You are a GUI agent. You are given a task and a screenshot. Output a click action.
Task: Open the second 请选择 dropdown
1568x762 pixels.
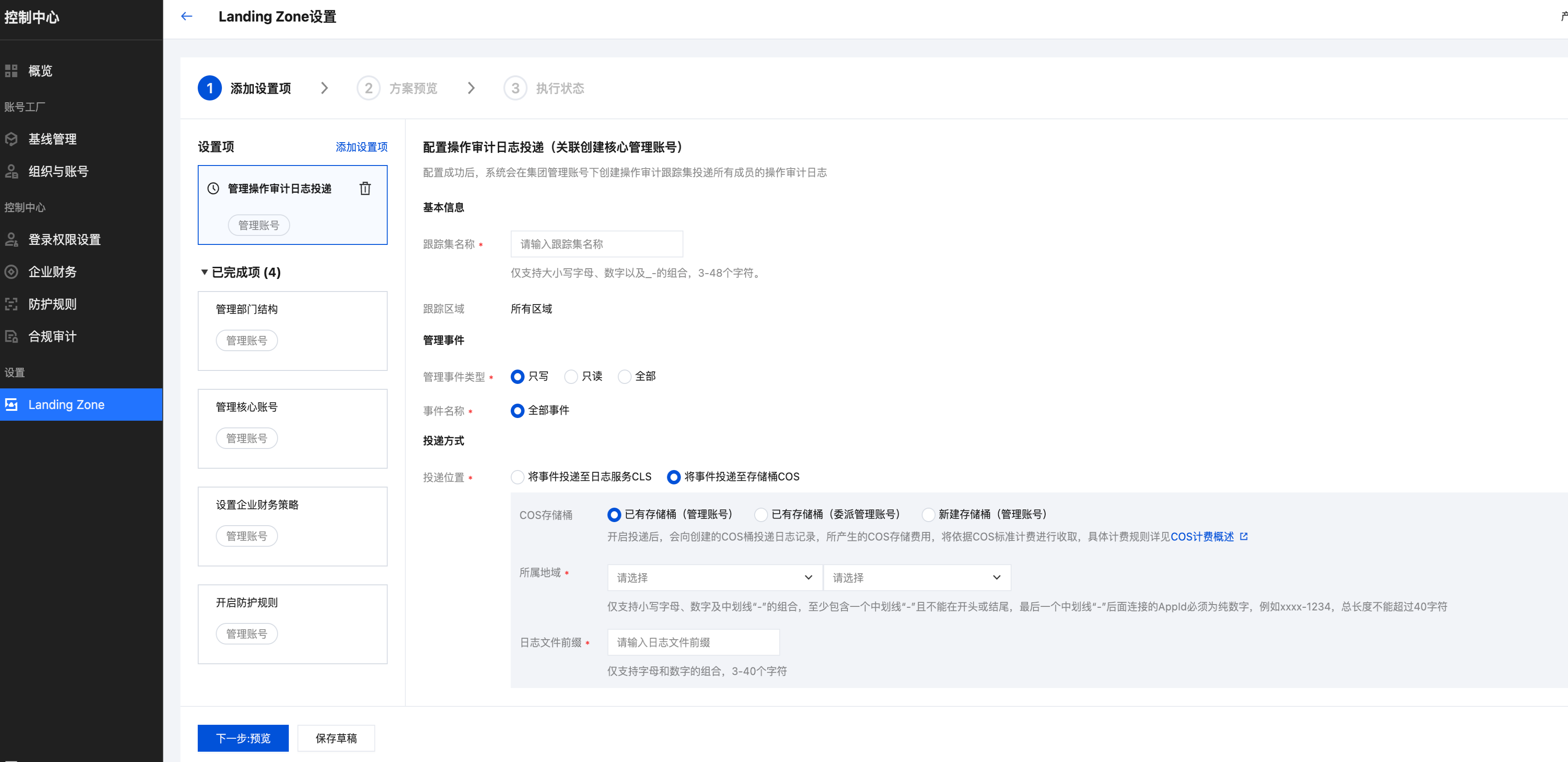click(x=916, y=578)
